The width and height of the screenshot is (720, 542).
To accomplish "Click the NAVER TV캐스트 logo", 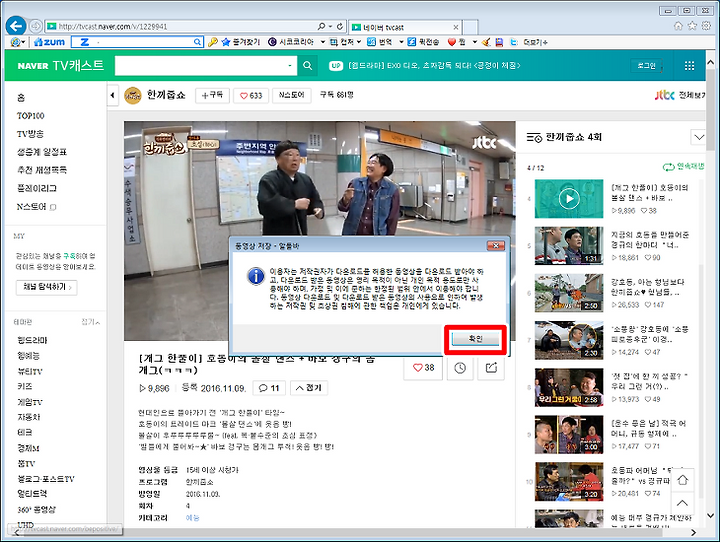I will [x=61, y=66].
